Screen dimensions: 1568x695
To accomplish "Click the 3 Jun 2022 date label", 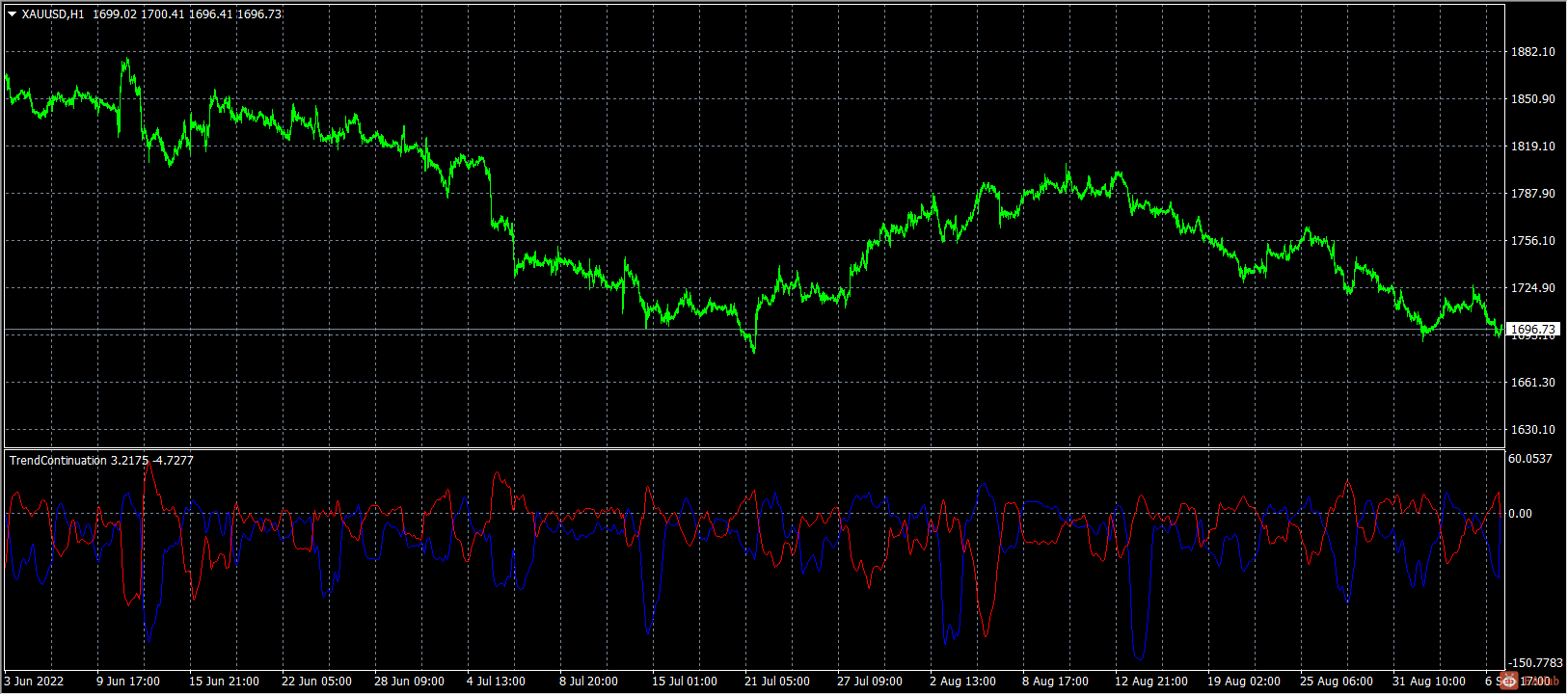I will tap(34, 682).
